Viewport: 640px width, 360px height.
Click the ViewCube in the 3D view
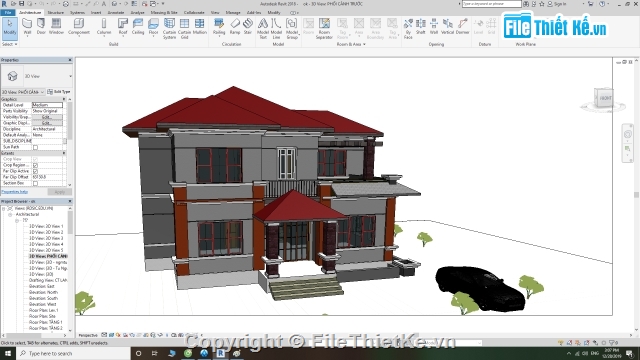point(603,98)
